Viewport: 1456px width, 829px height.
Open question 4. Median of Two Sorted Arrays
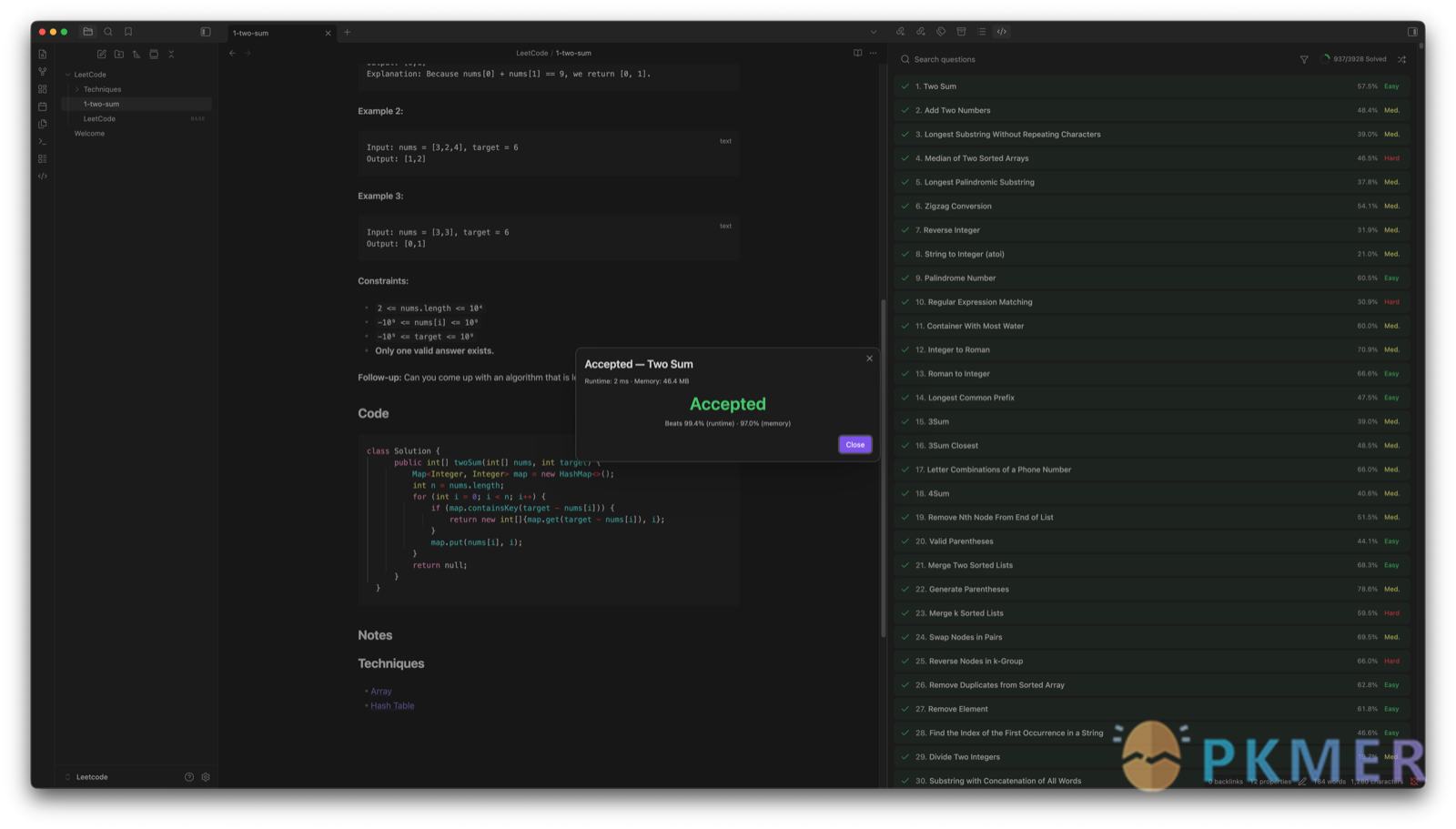click(1152, 158)
